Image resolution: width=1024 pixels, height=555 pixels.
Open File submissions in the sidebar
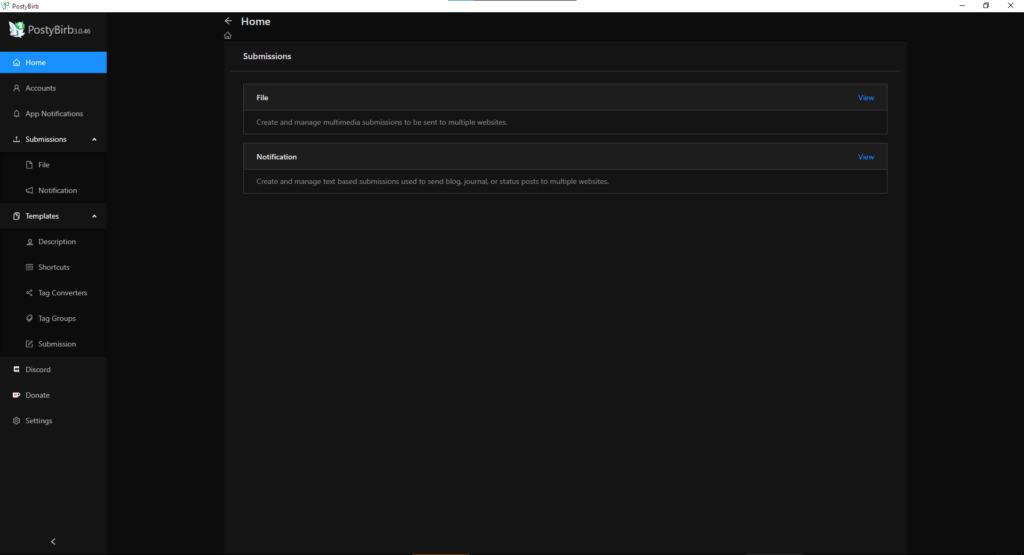click(44, 165)
